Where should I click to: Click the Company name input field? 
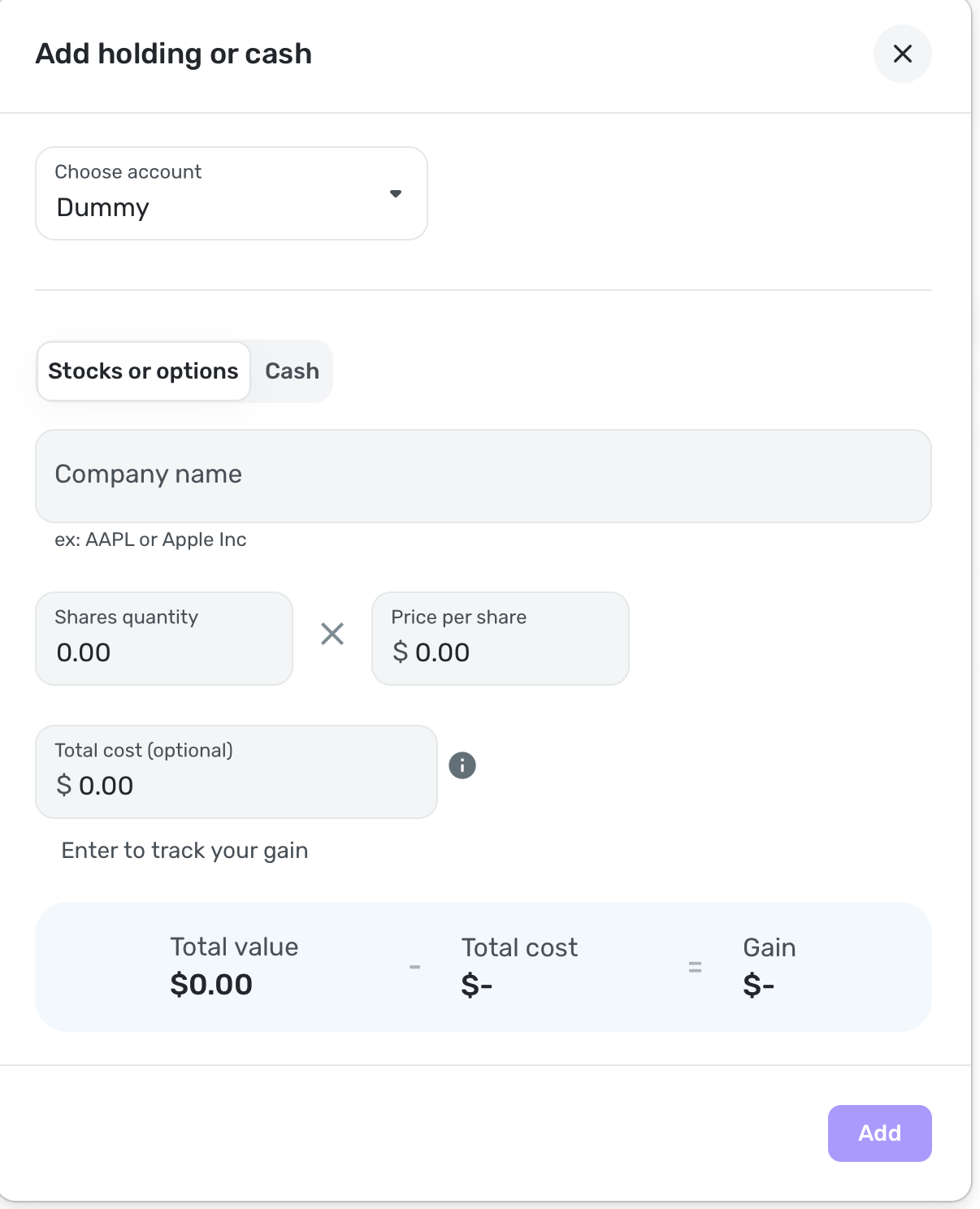pyautogui.click(x=483, y=476)
